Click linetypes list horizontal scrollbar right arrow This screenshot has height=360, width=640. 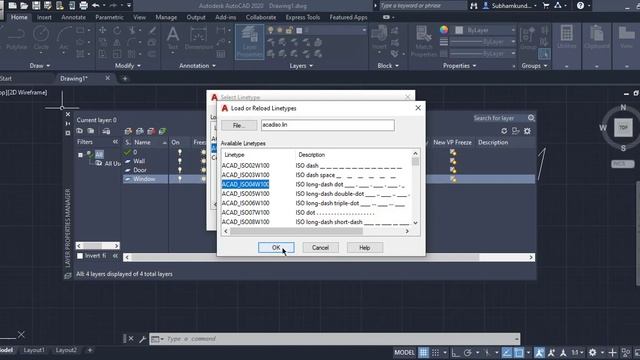pos(407,231)
